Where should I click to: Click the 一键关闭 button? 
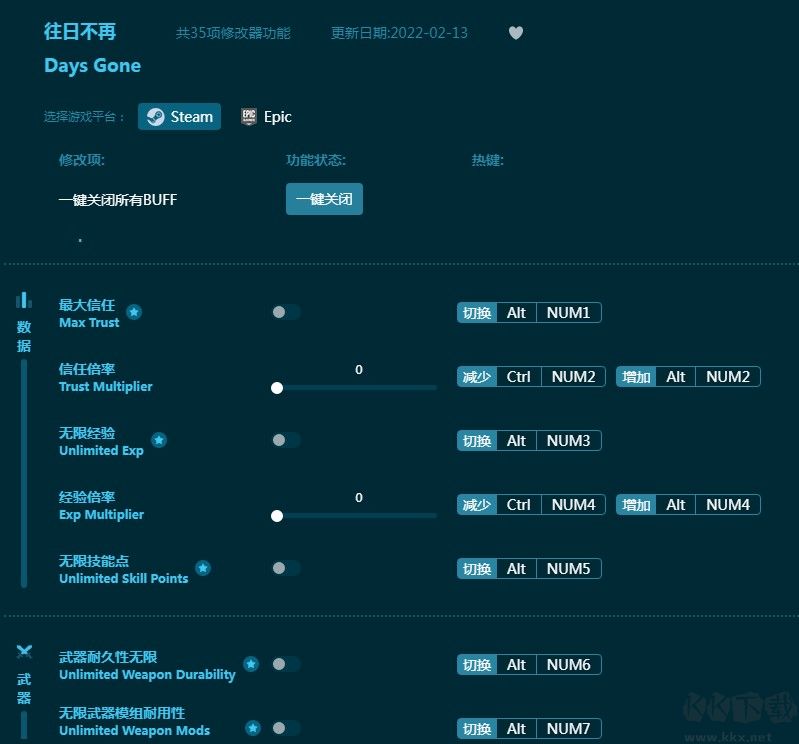[324, 199]
